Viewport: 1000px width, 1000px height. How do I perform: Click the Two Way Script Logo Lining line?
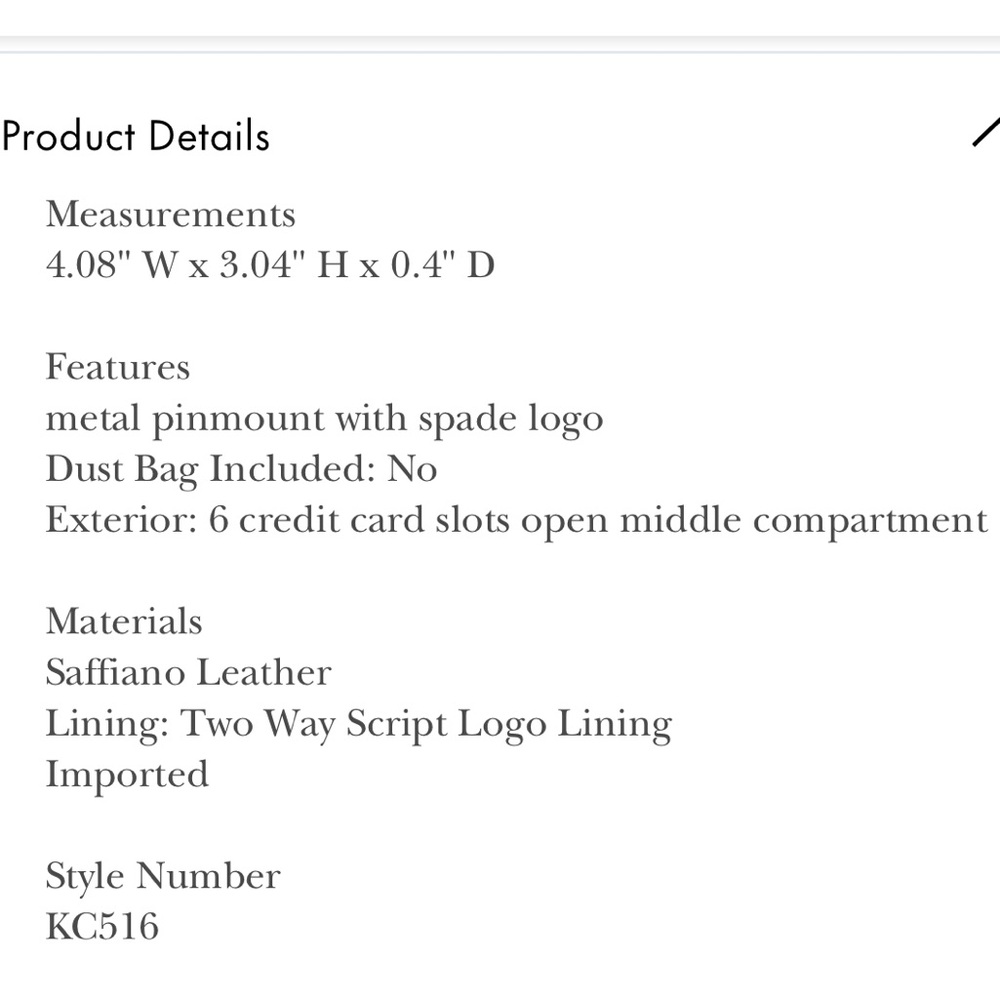coord(359,725)
